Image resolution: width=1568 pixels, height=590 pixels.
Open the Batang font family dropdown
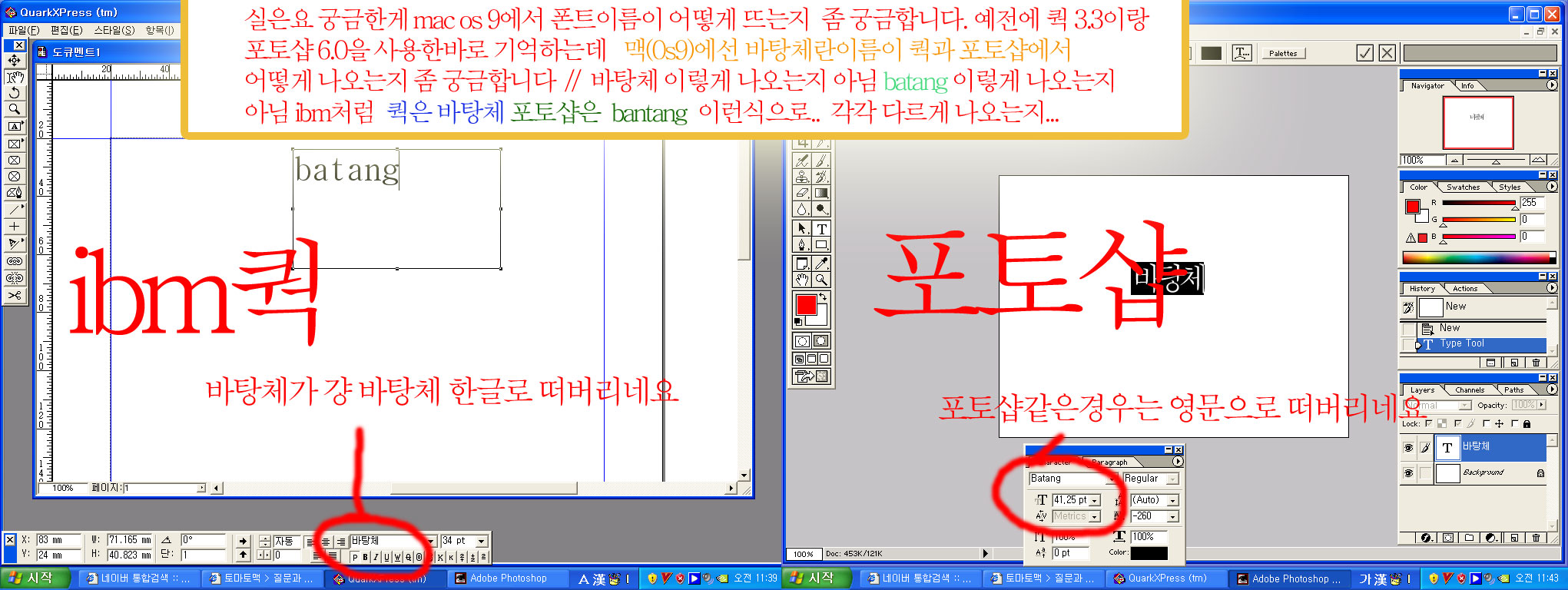[x=1111, y=479]
